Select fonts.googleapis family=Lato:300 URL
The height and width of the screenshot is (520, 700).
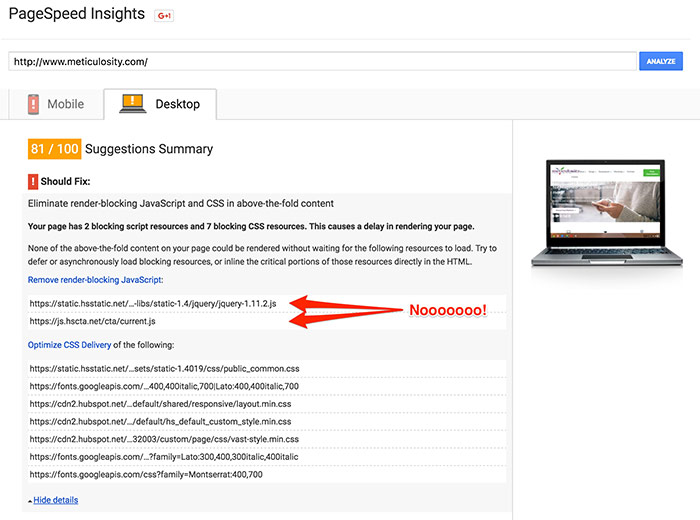[x=164, y=457]
